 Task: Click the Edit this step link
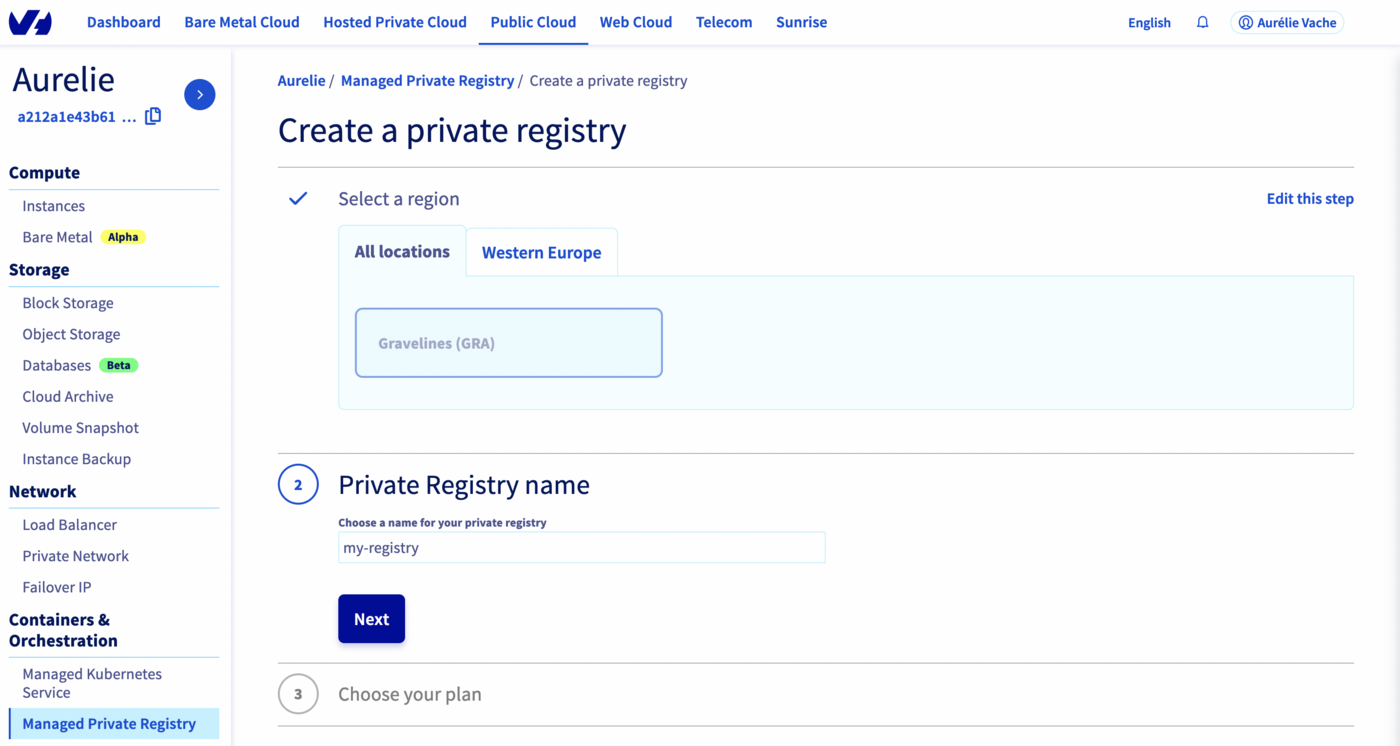tap(1310, 198)
